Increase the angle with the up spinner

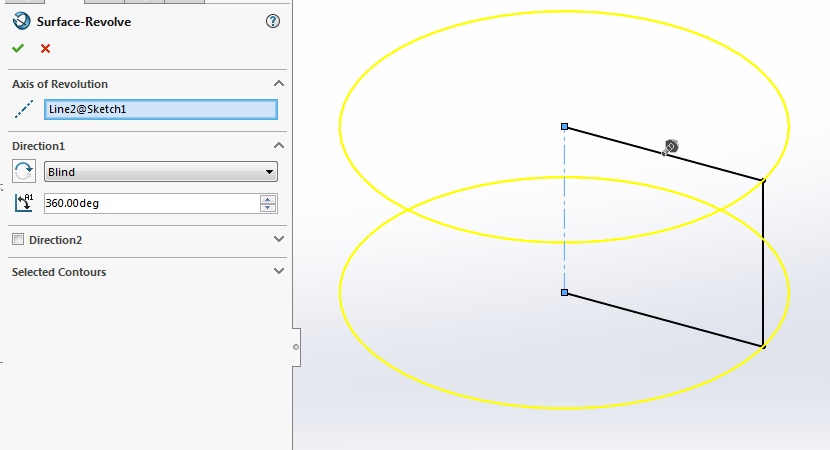268,199
